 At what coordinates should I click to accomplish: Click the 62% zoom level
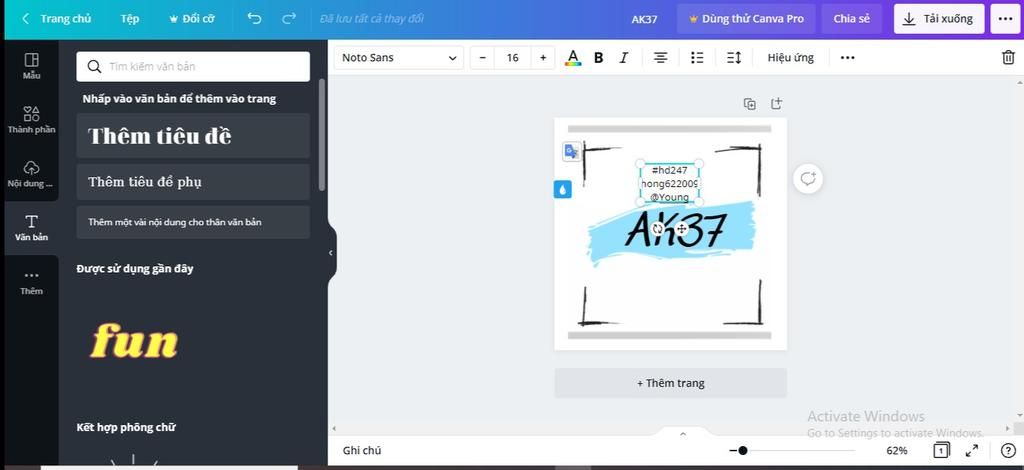pyautogui.click(x=897, y=450)
